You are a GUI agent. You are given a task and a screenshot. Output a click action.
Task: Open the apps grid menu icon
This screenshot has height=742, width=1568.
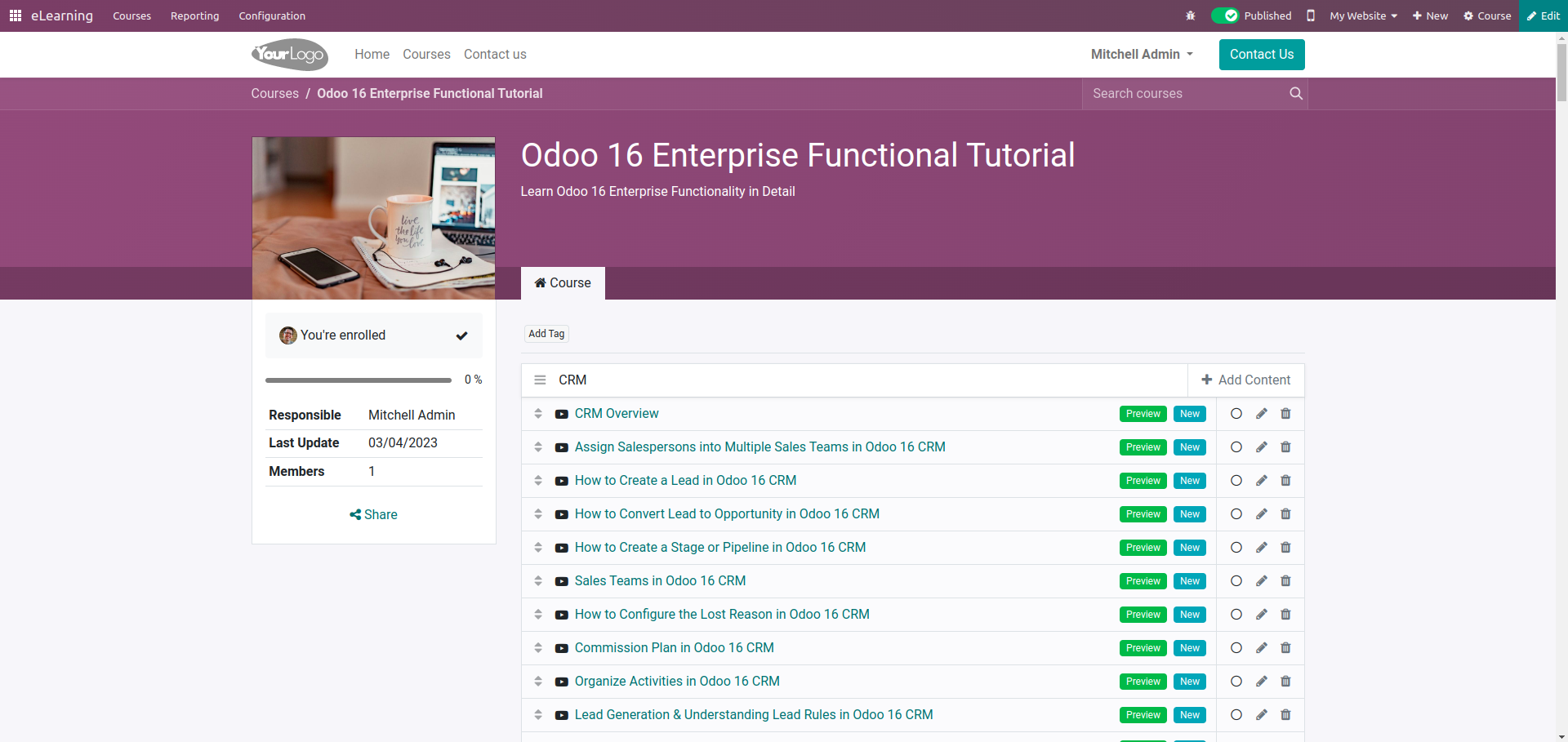pyautogui.click(x=15, y=16)
